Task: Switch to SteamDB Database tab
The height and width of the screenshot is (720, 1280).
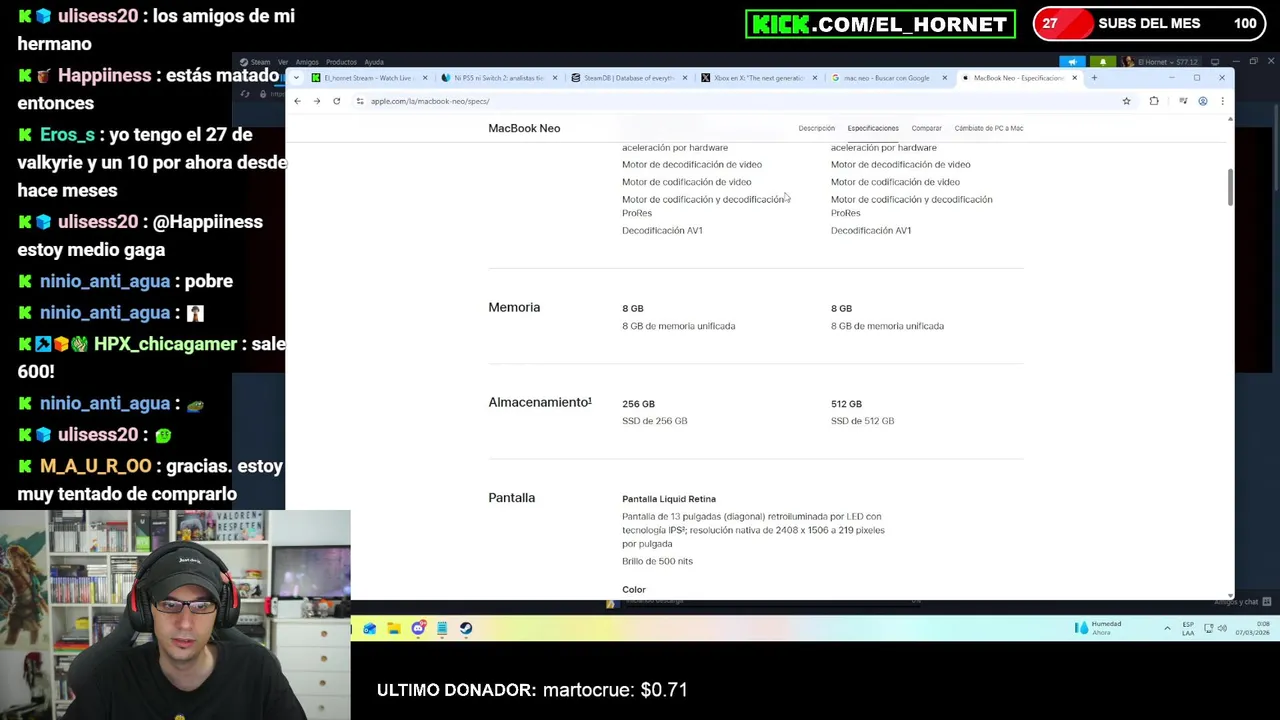Action: tap(628, 78)
